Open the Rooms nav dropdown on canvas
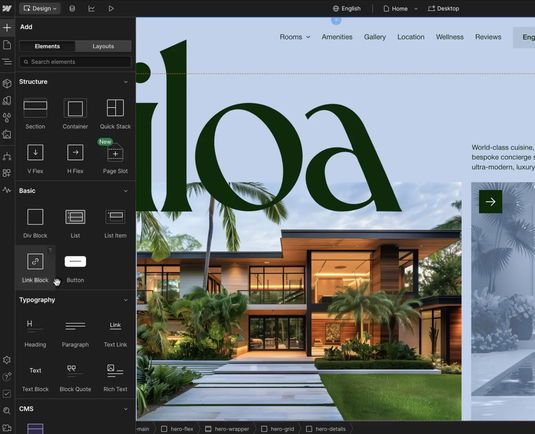Viewport: 535px width, 434px height. click(x=295, y=37)
